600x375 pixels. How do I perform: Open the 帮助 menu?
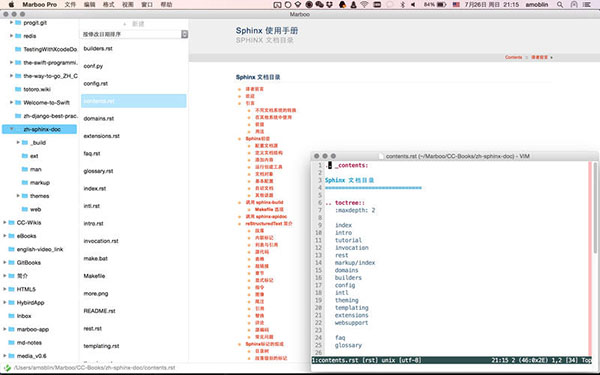point(166,5)
